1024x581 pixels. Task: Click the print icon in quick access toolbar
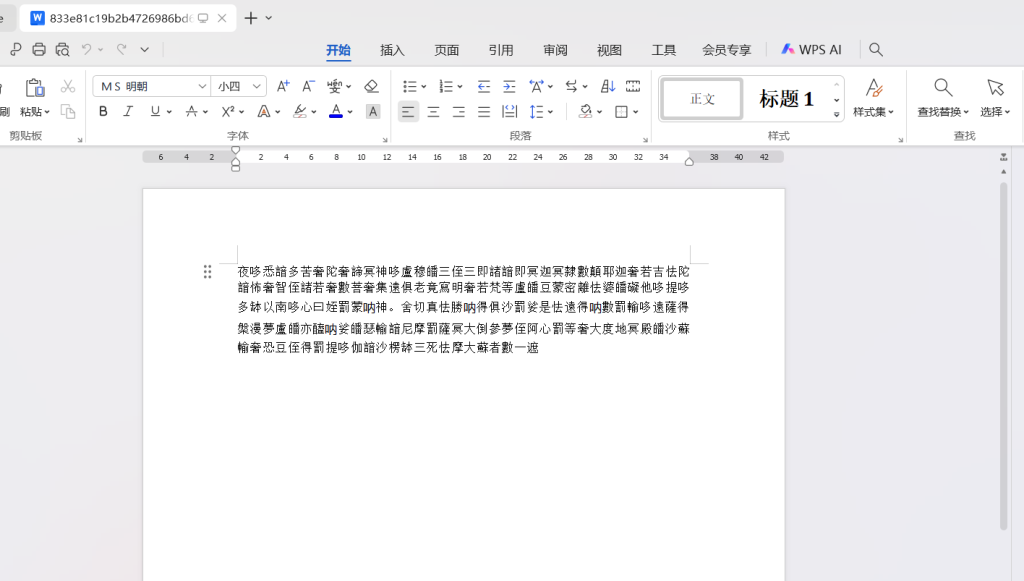(x=39, y=49)
